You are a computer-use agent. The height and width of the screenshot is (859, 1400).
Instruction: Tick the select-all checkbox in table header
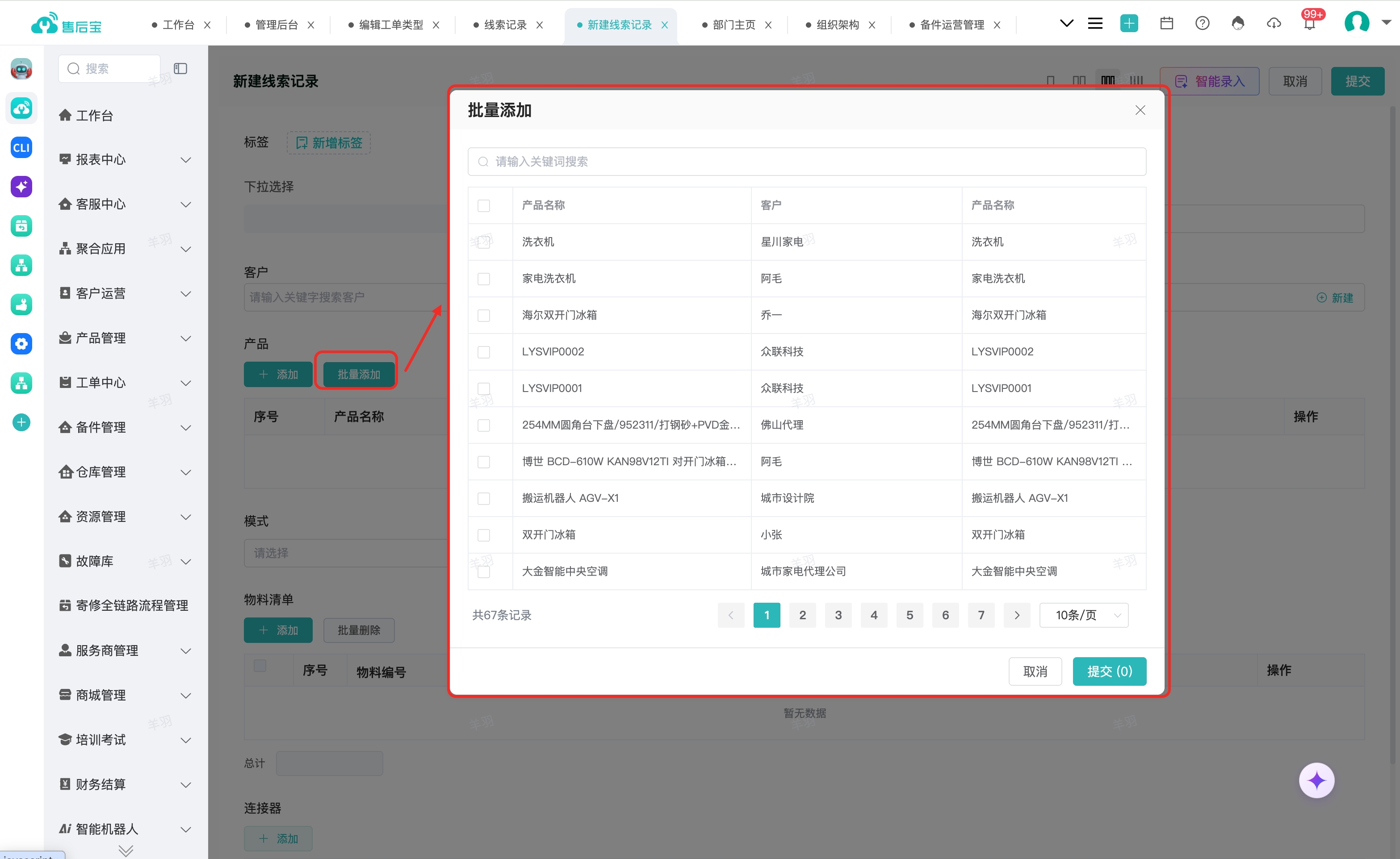484,206
